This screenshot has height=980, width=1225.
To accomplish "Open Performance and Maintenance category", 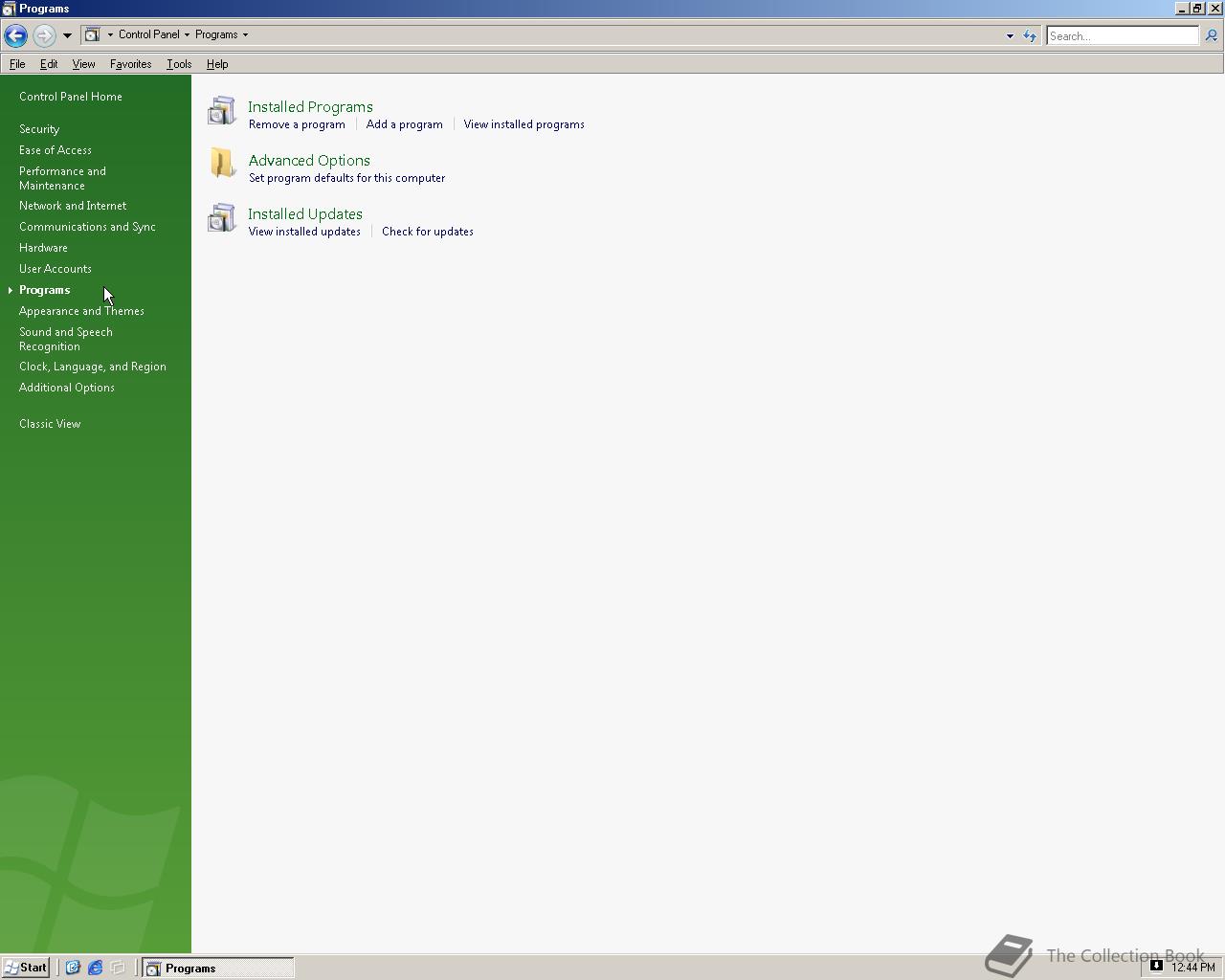I will pyautogui.click(x=62, y=178).
